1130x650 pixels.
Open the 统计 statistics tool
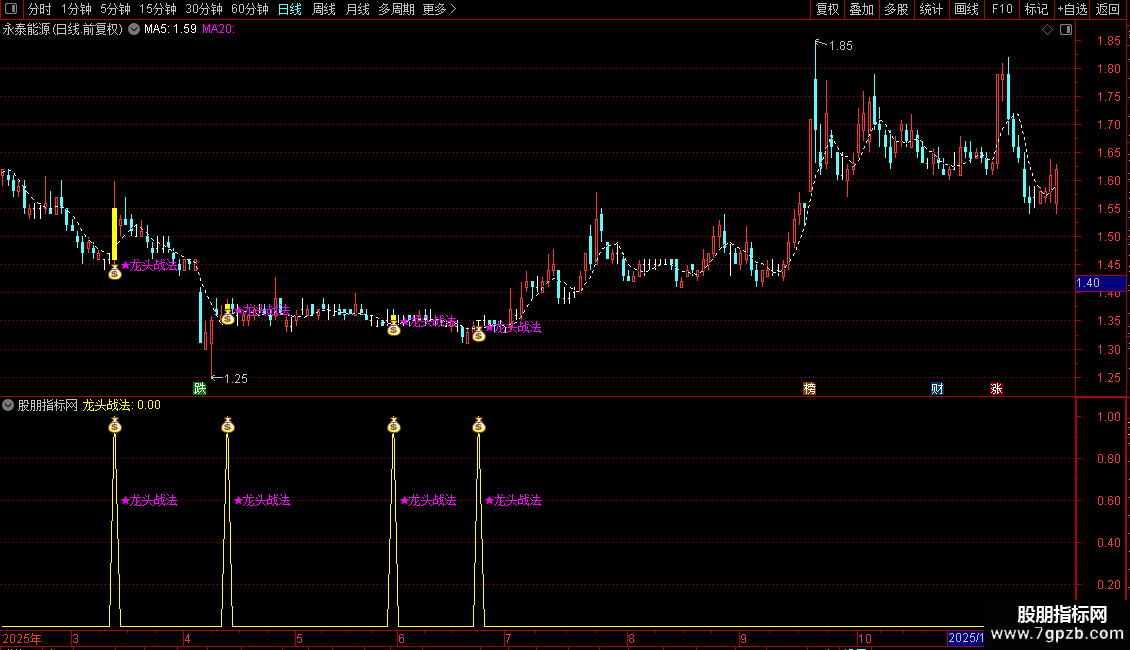pyautogui.click(x=931, y=9)
